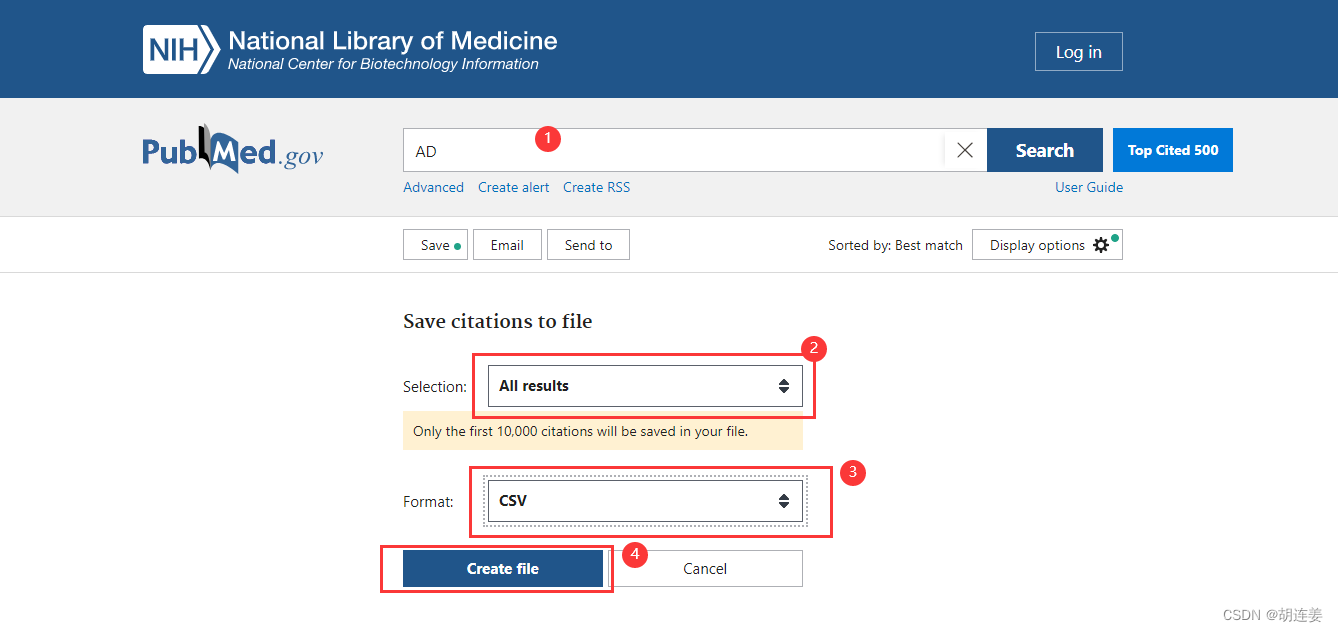Open the Advanced search link
The height and width of the screenshot is (632, 1338).
pyautogui.click(x=433, y=187)
